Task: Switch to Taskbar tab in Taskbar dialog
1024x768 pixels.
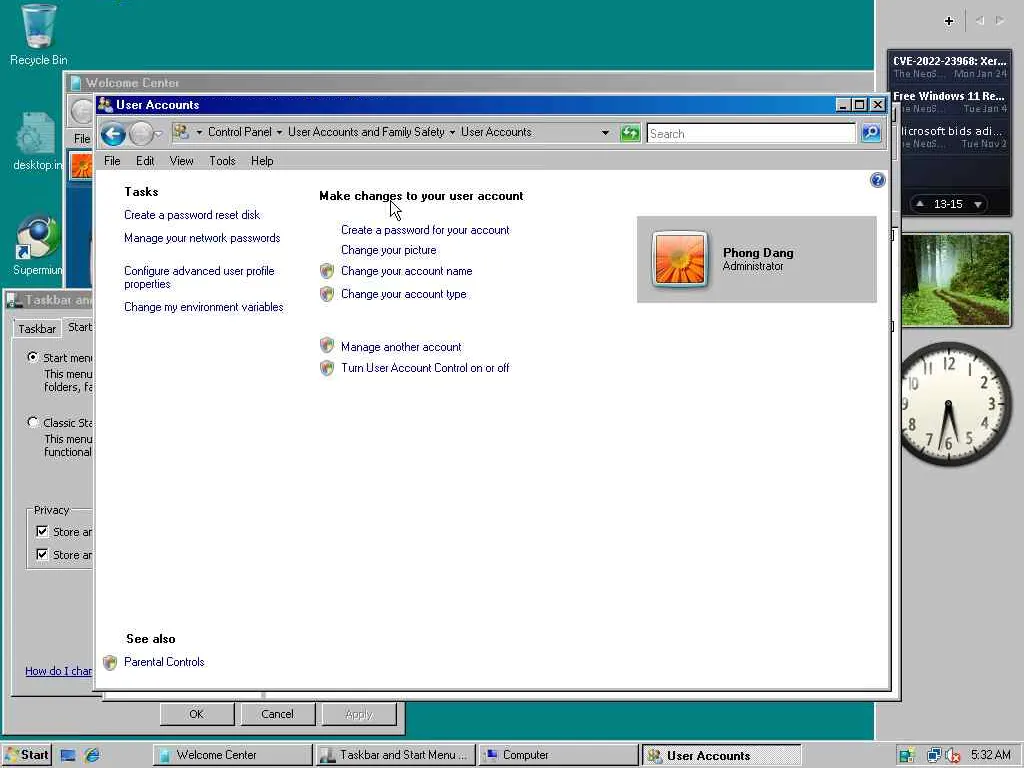Action: point(37,328)
